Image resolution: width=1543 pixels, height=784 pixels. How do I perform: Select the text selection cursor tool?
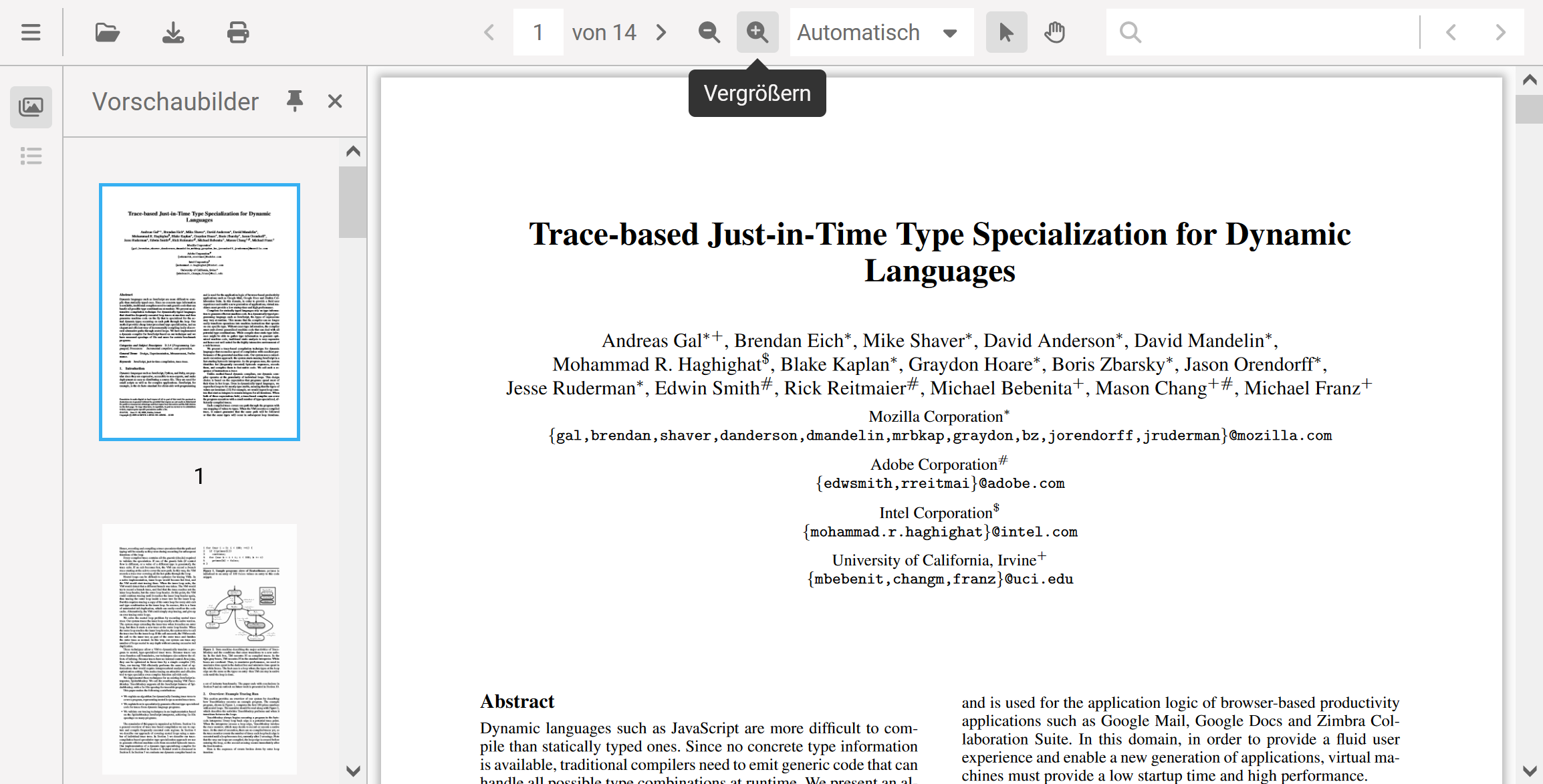pyautogui.click(x=1006, y=32)
